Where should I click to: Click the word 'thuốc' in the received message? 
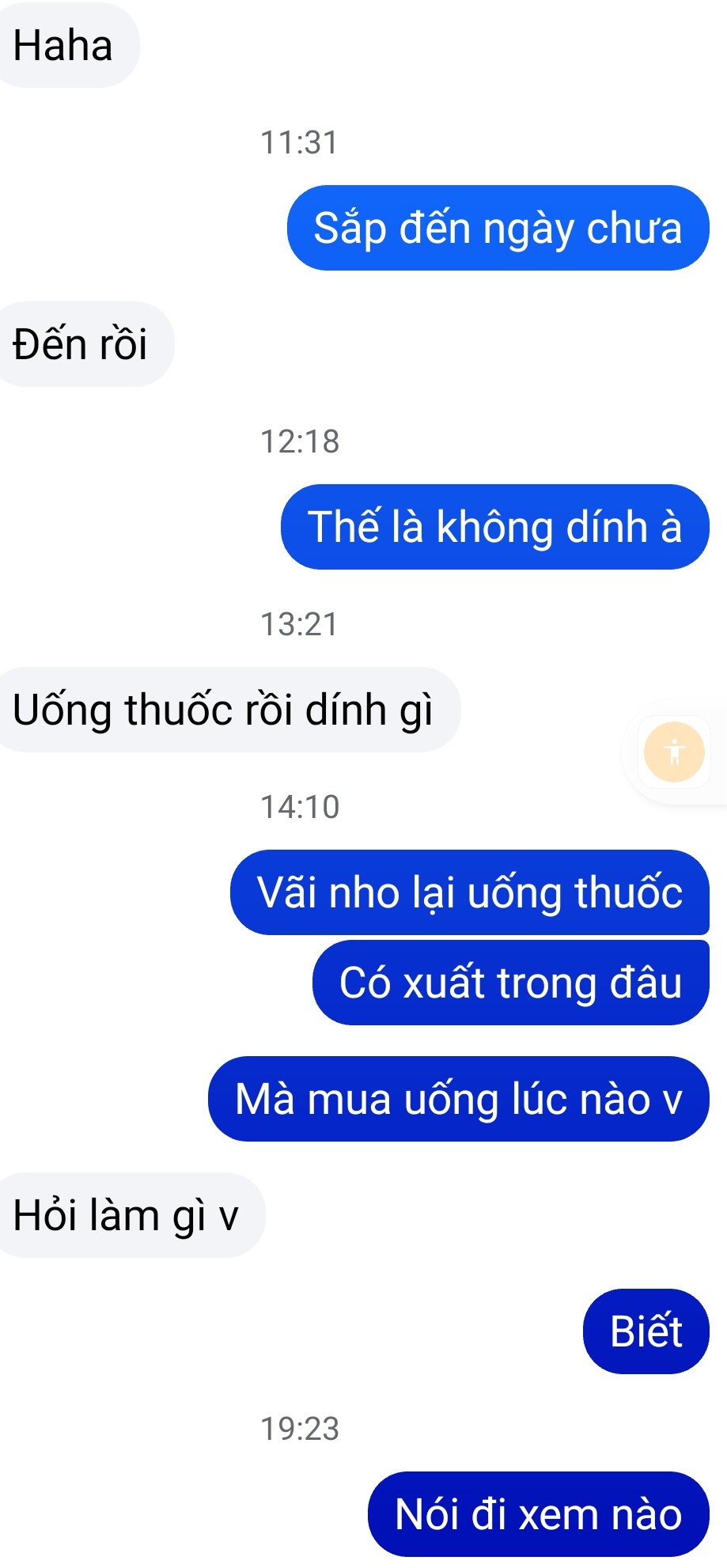180,709
